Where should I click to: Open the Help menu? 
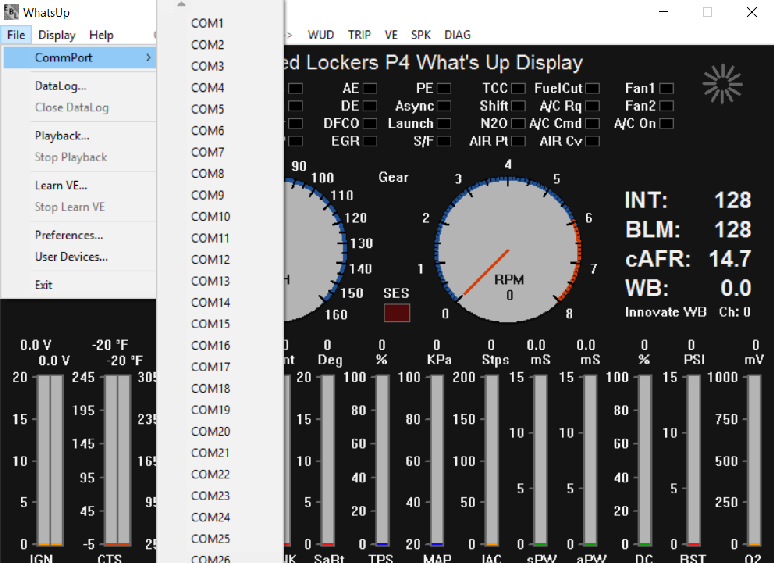pyautogui.click(x=102, y=35)
